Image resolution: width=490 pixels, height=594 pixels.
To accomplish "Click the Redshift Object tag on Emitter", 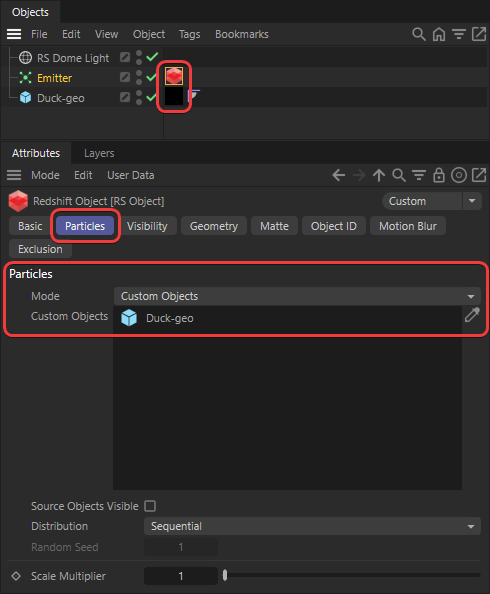I will tap(174, 76).
